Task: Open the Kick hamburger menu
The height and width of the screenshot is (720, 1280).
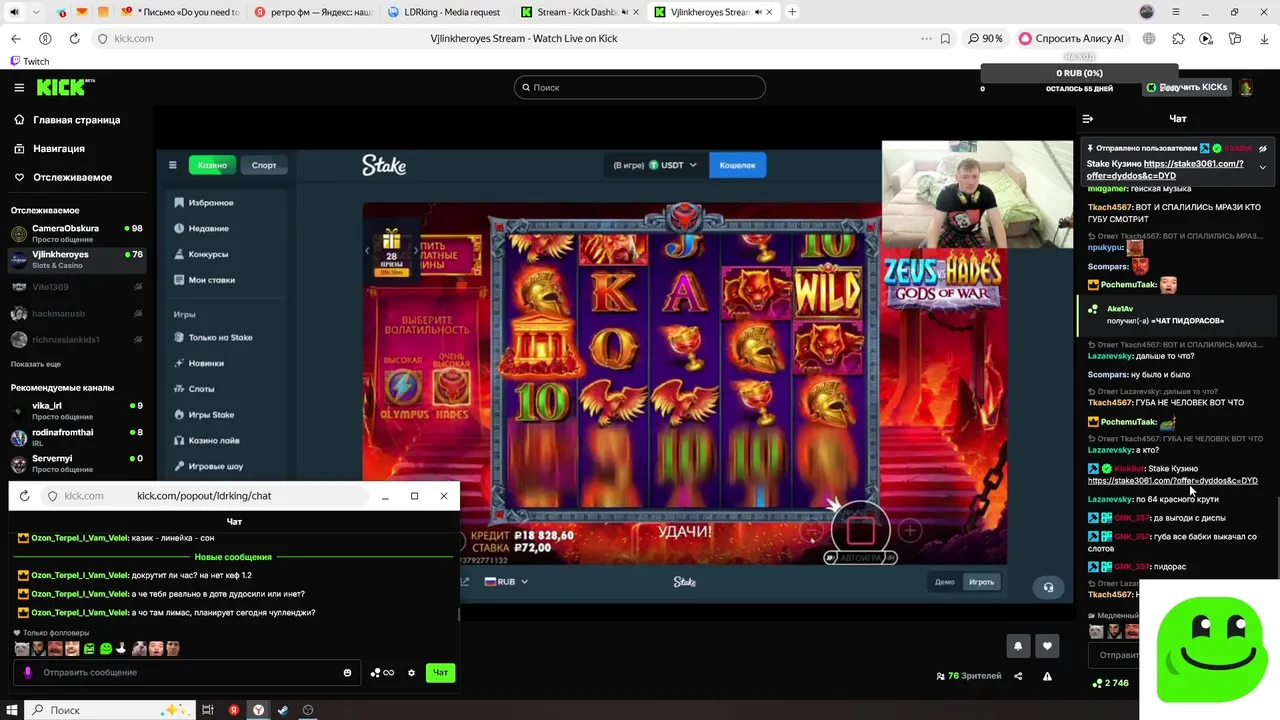Action: pyautogui.click(x=19, y=87)
